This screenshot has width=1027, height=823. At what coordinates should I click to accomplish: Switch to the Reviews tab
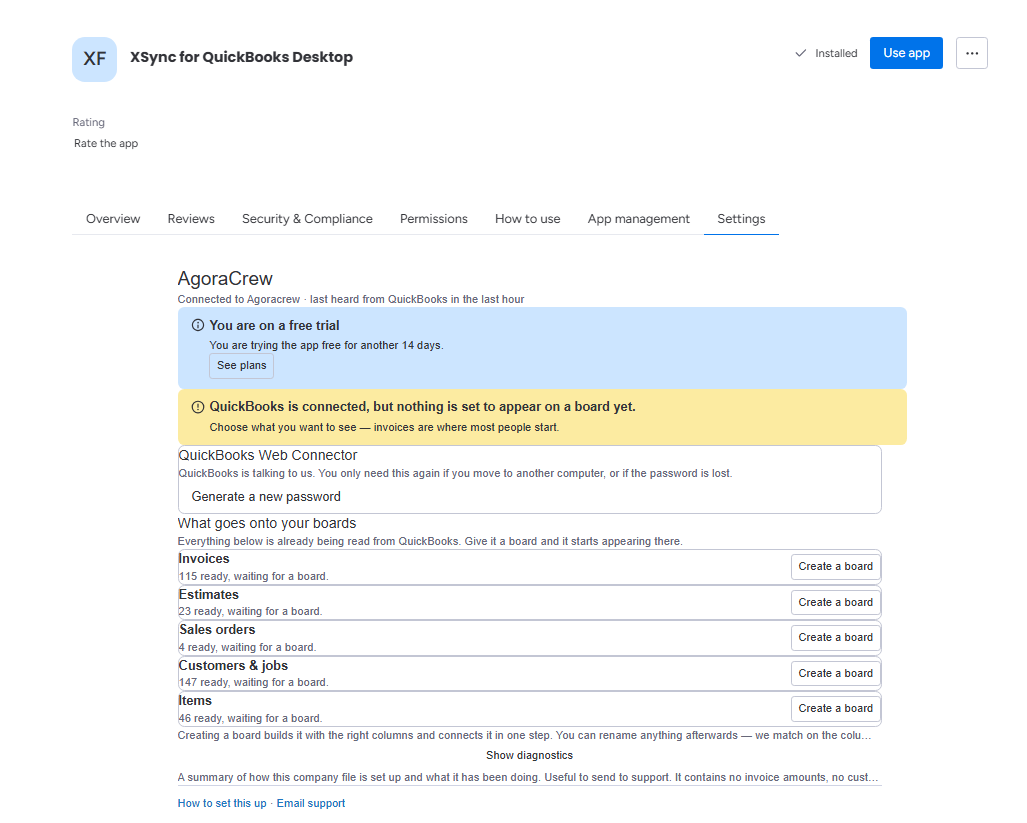(x=191, y=219)
